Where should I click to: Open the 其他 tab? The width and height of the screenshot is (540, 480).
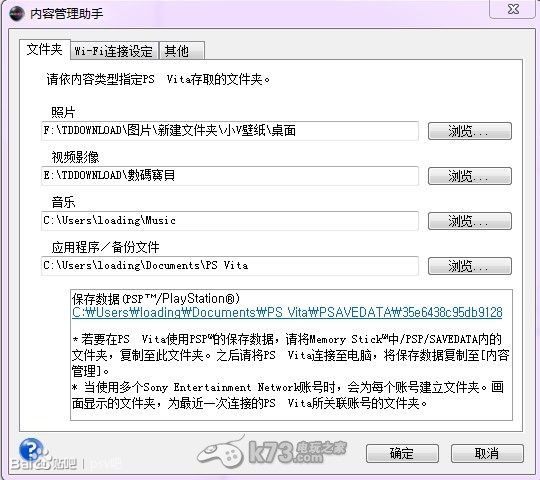182,51
